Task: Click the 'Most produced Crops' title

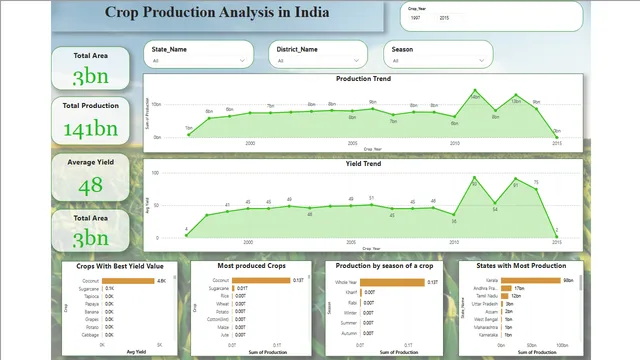Action: pyautogui.click(x=251, y=266)
